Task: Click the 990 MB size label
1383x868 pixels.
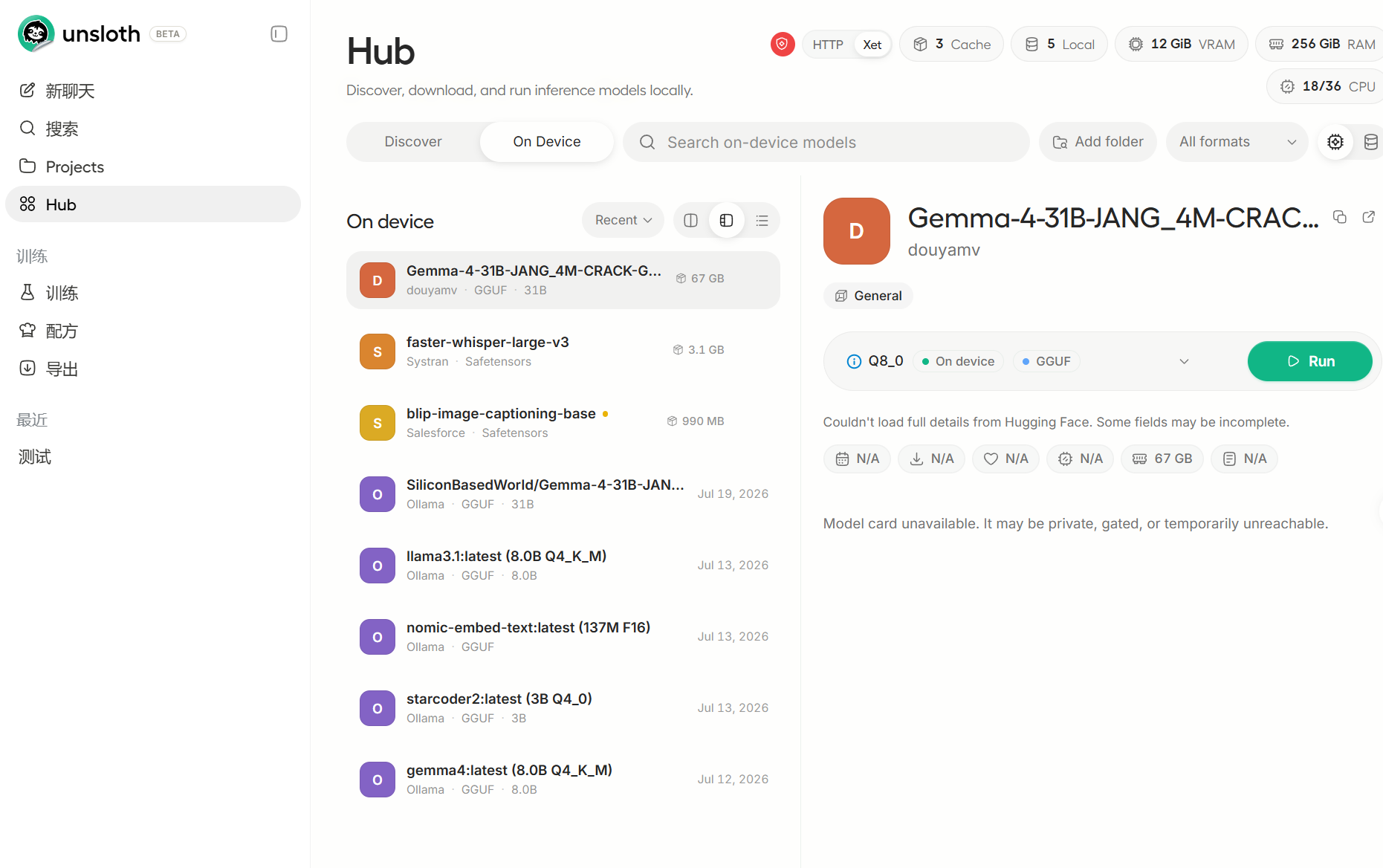Action: [696, 421]
